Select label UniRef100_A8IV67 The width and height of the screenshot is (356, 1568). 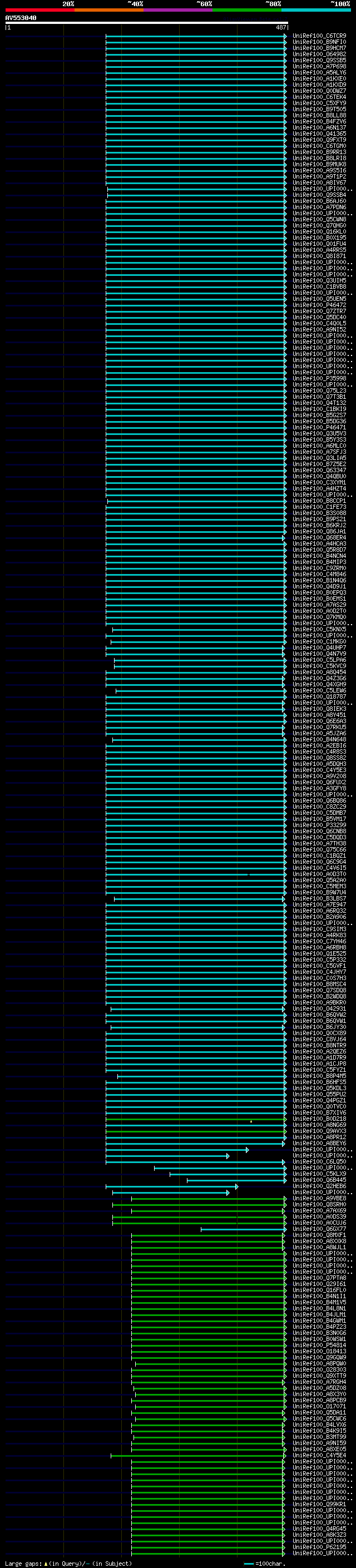click(x=319, y=182)
